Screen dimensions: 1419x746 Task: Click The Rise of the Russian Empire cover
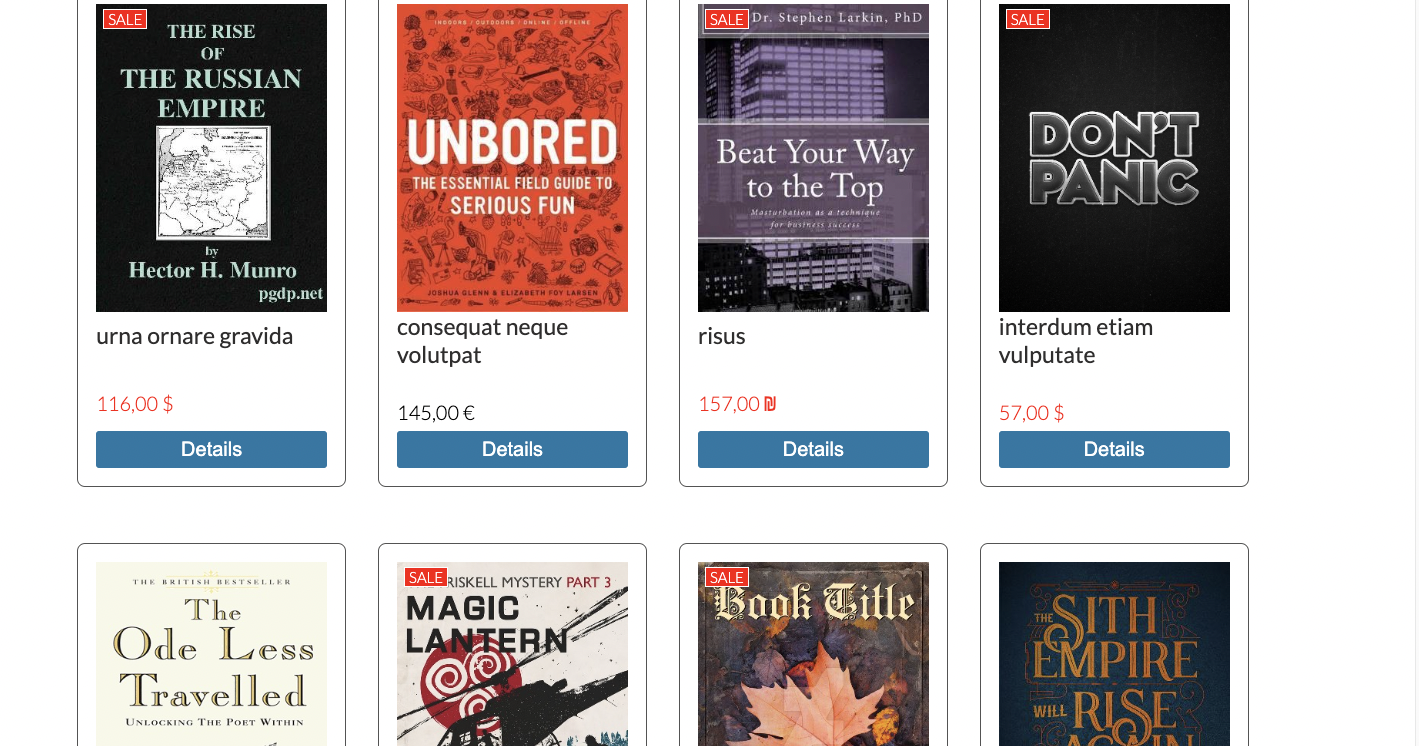(211, 156)
